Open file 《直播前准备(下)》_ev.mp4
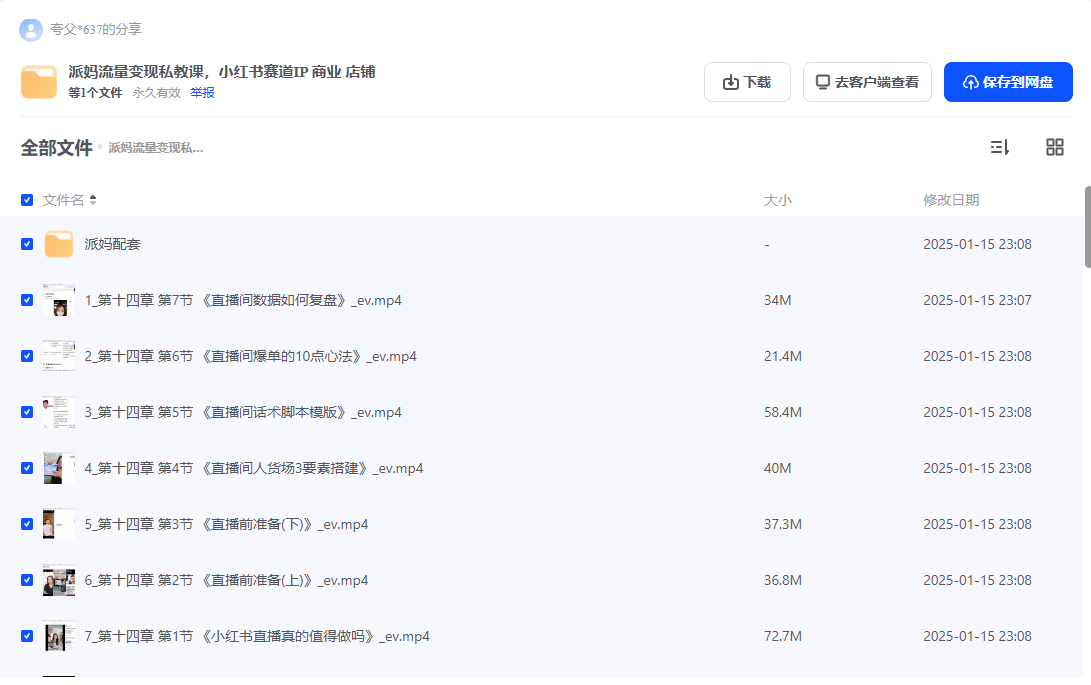Image resolution: width=1091 pixels, height=685 pixels. (x=226, y=524)
